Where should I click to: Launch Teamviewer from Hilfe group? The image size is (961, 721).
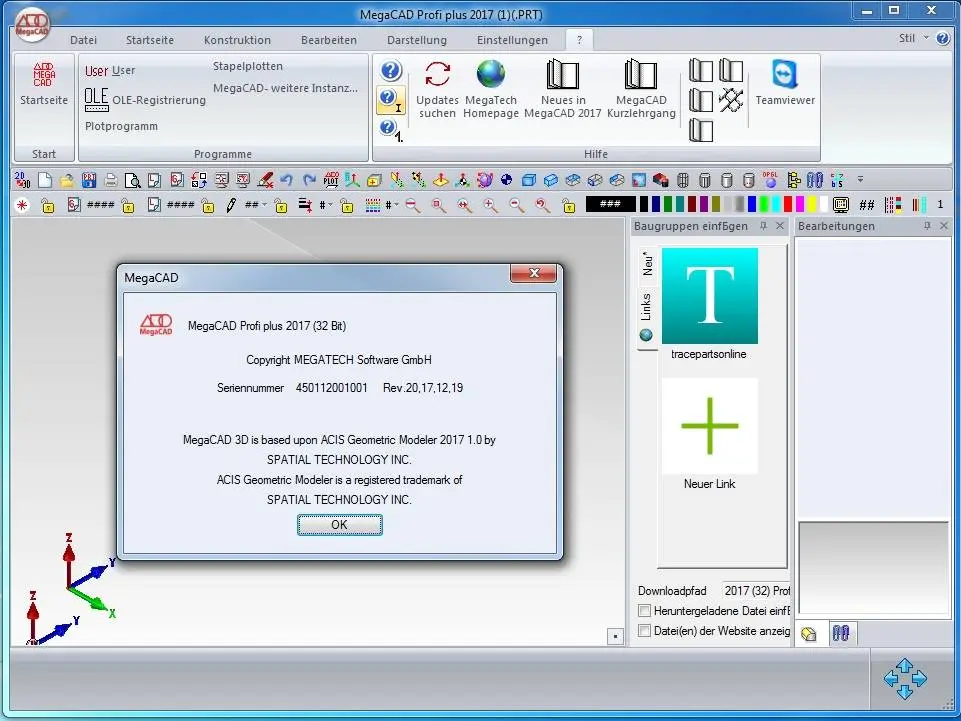tap(784, 83)
